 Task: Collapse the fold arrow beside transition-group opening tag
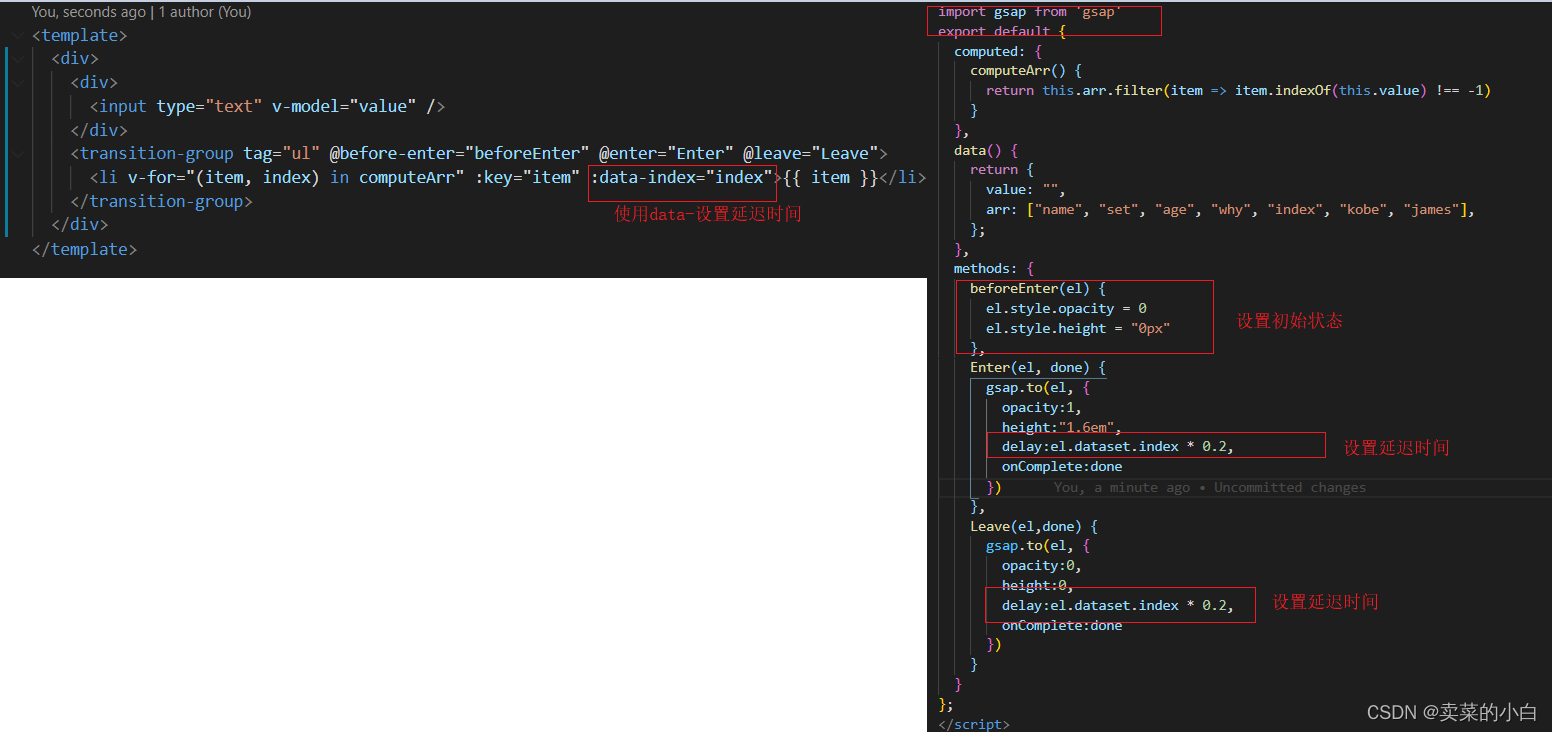click(x=19, y=154)
